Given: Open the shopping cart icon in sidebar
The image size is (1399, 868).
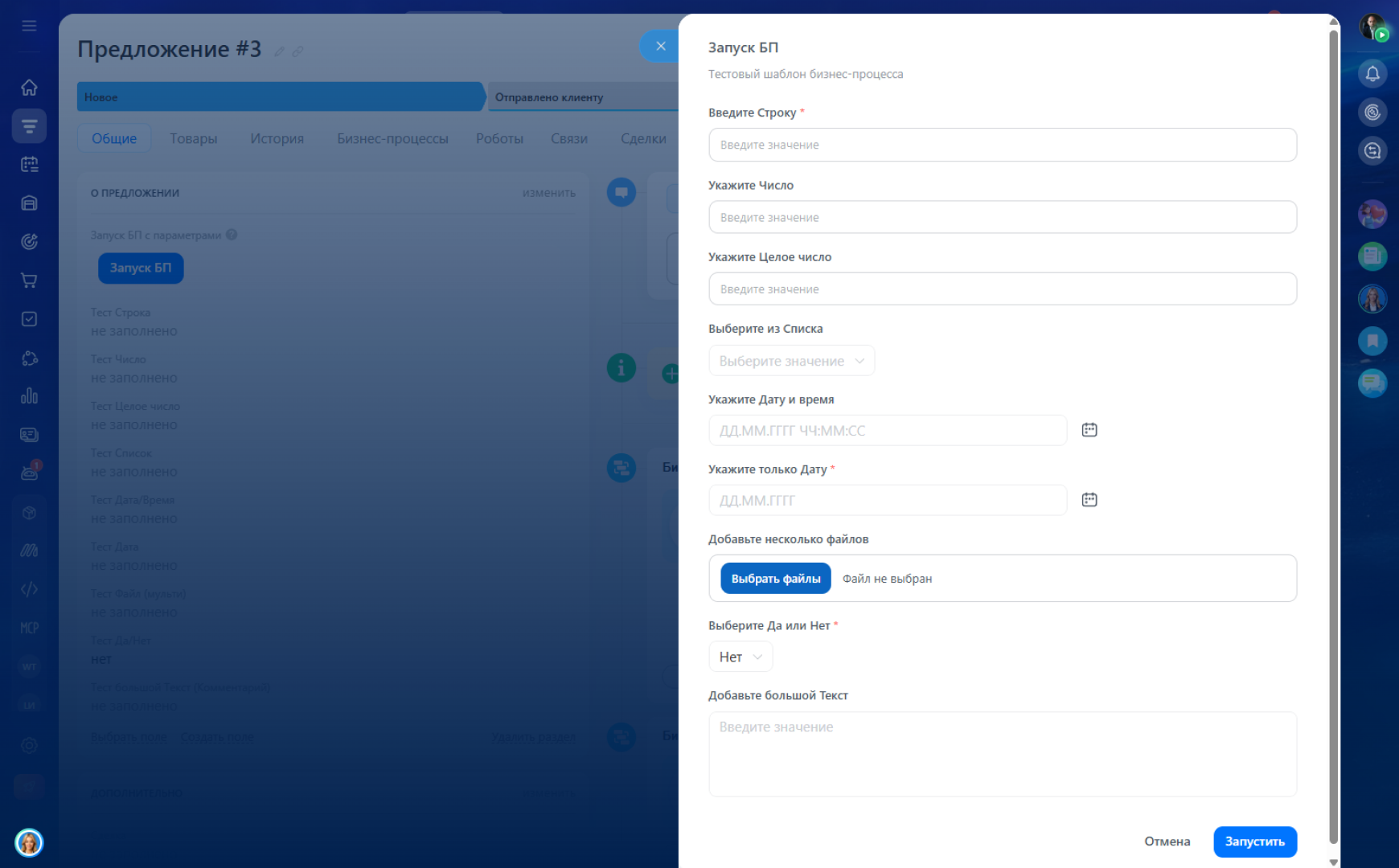Looking at the screenshot, I should point(29,280).
